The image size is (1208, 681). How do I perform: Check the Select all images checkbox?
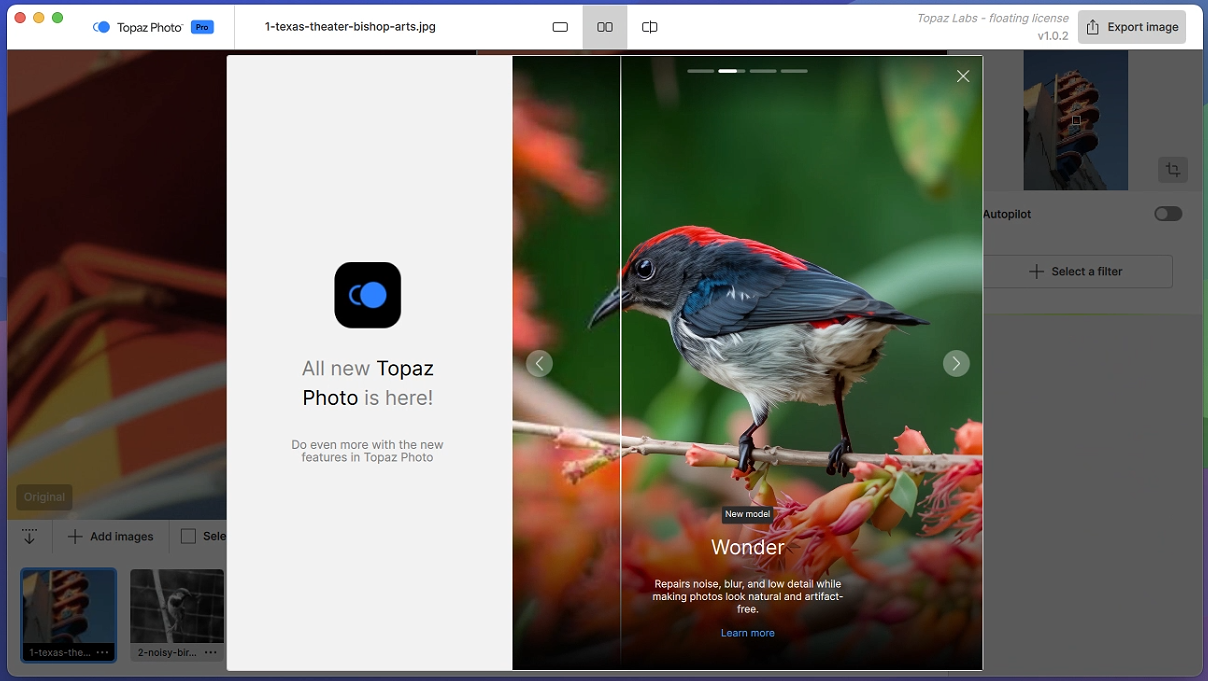point(188,536)
